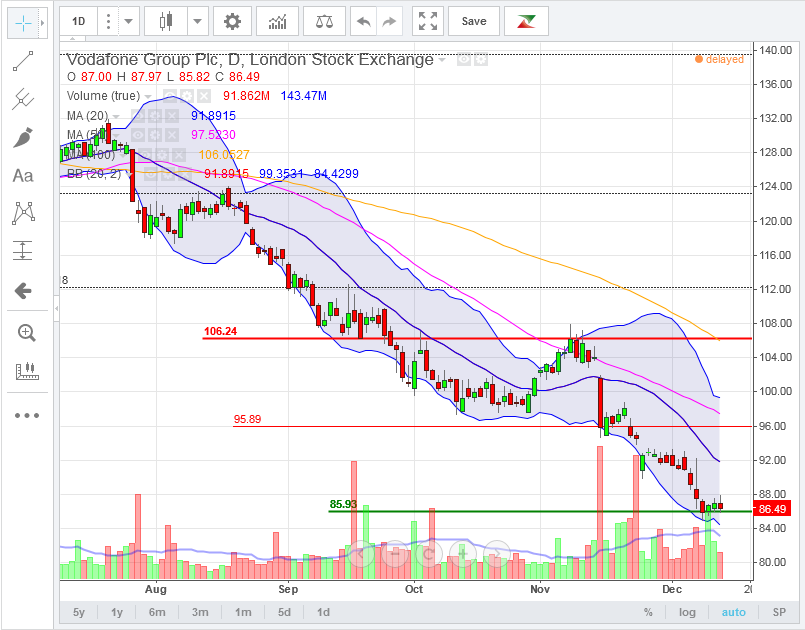Switch to 5d time range
The width and height of the screenshot is (805, 630).
click(284, 612)
